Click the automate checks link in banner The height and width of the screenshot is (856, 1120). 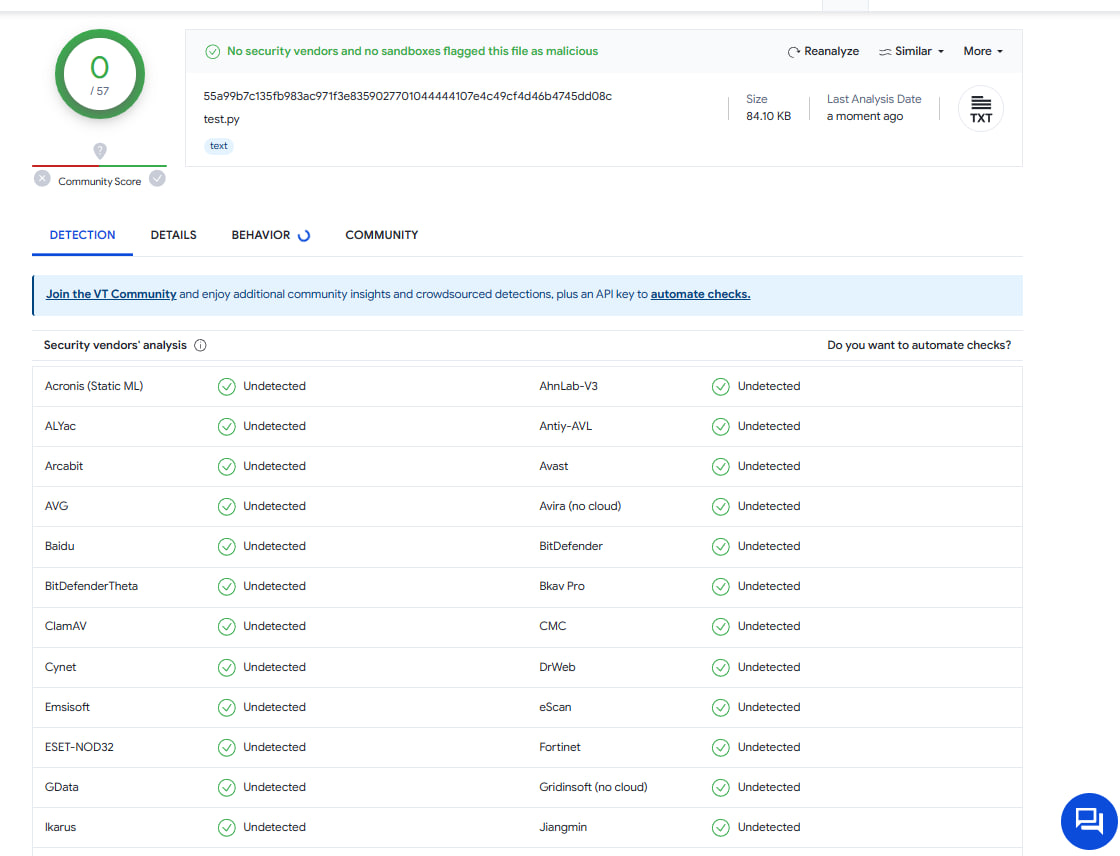click(x=700, y=294)
